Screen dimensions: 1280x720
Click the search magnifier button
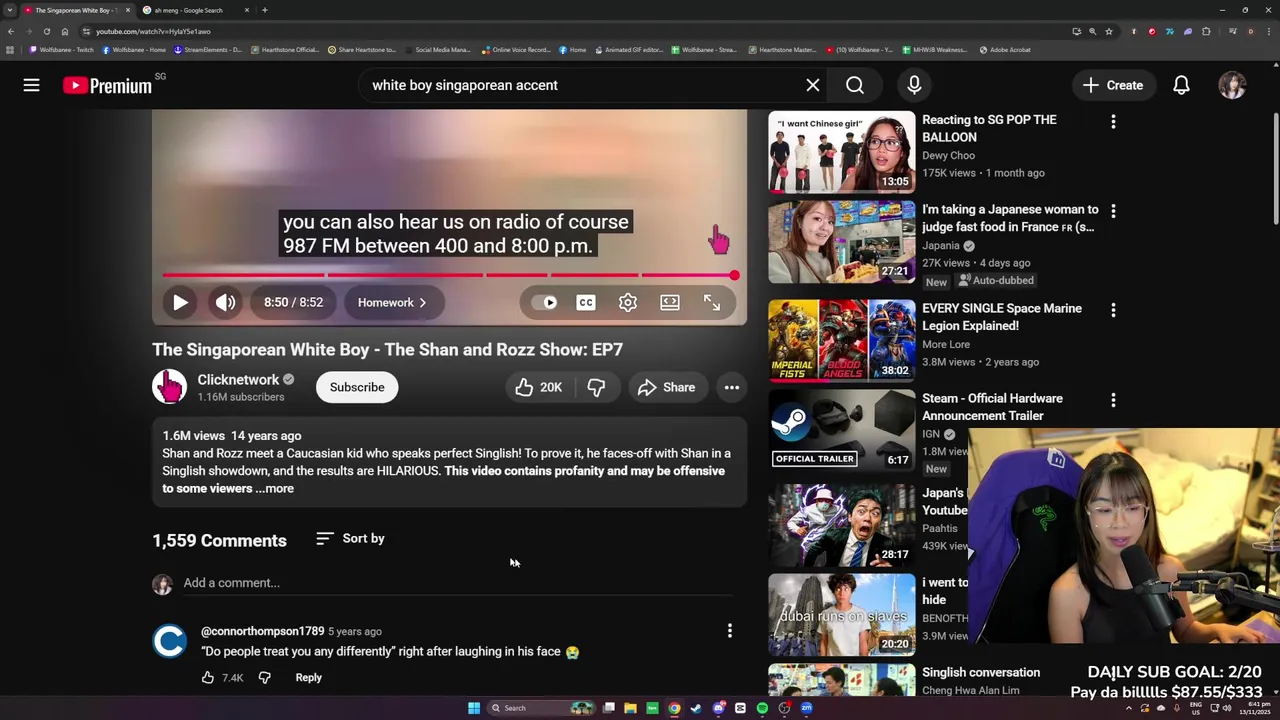tap(855, 85)
